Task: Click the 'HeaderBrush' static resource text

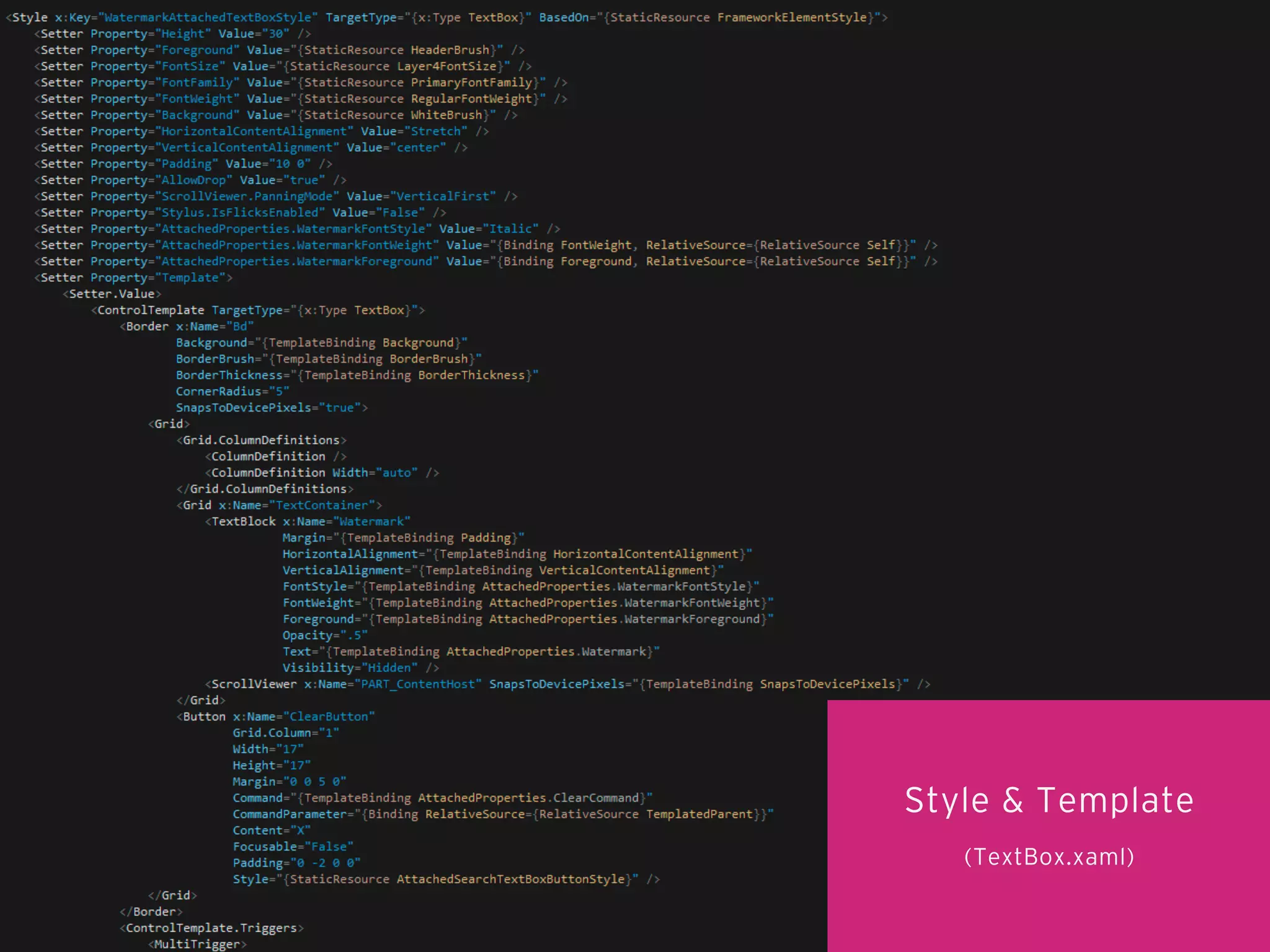Action: [450, 50]
